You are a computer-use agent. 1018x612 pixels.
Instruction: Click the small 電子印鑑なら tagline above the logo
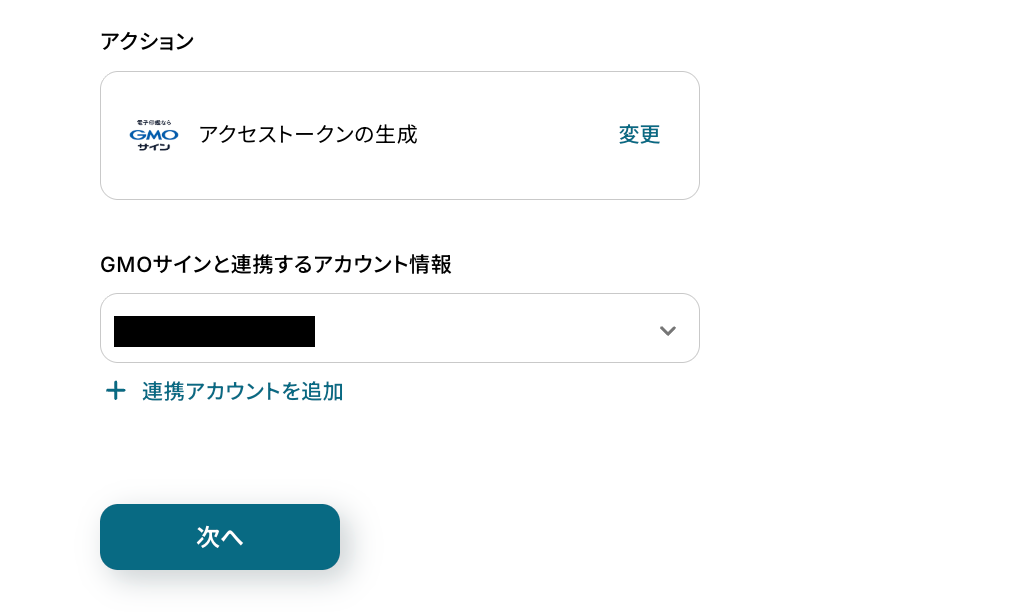click(154, 122)
